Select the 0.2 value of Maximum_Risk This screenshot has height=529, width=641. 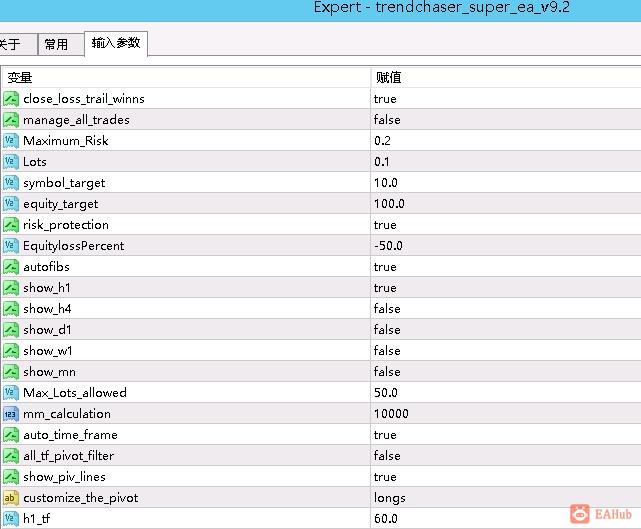pyautogui.click(x=383, y=141)
